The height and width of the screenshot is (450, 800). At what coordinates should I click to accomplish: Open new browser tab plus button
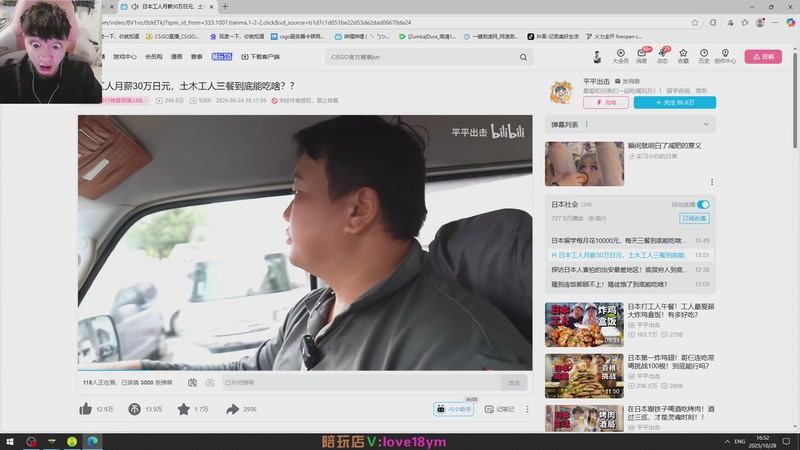(x=225, y=7)
